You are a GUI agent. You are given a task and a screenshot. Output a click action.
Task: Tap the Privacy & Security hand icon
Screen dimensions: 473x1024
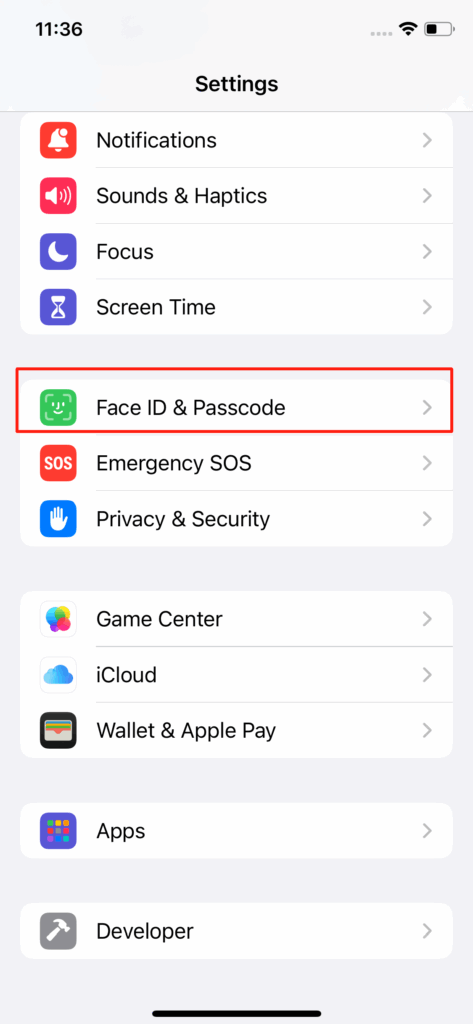[x=58, y=519]
